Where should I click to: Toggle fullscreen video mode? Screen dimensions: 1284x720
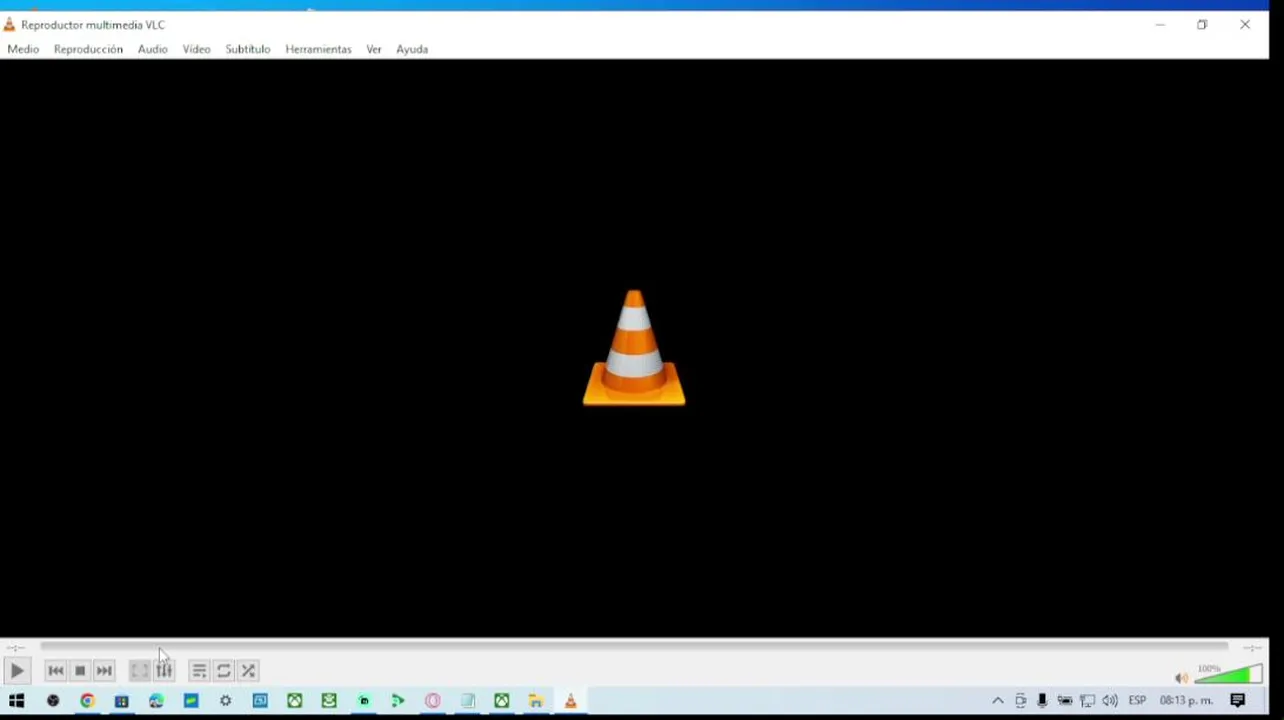tap(139, 671)
